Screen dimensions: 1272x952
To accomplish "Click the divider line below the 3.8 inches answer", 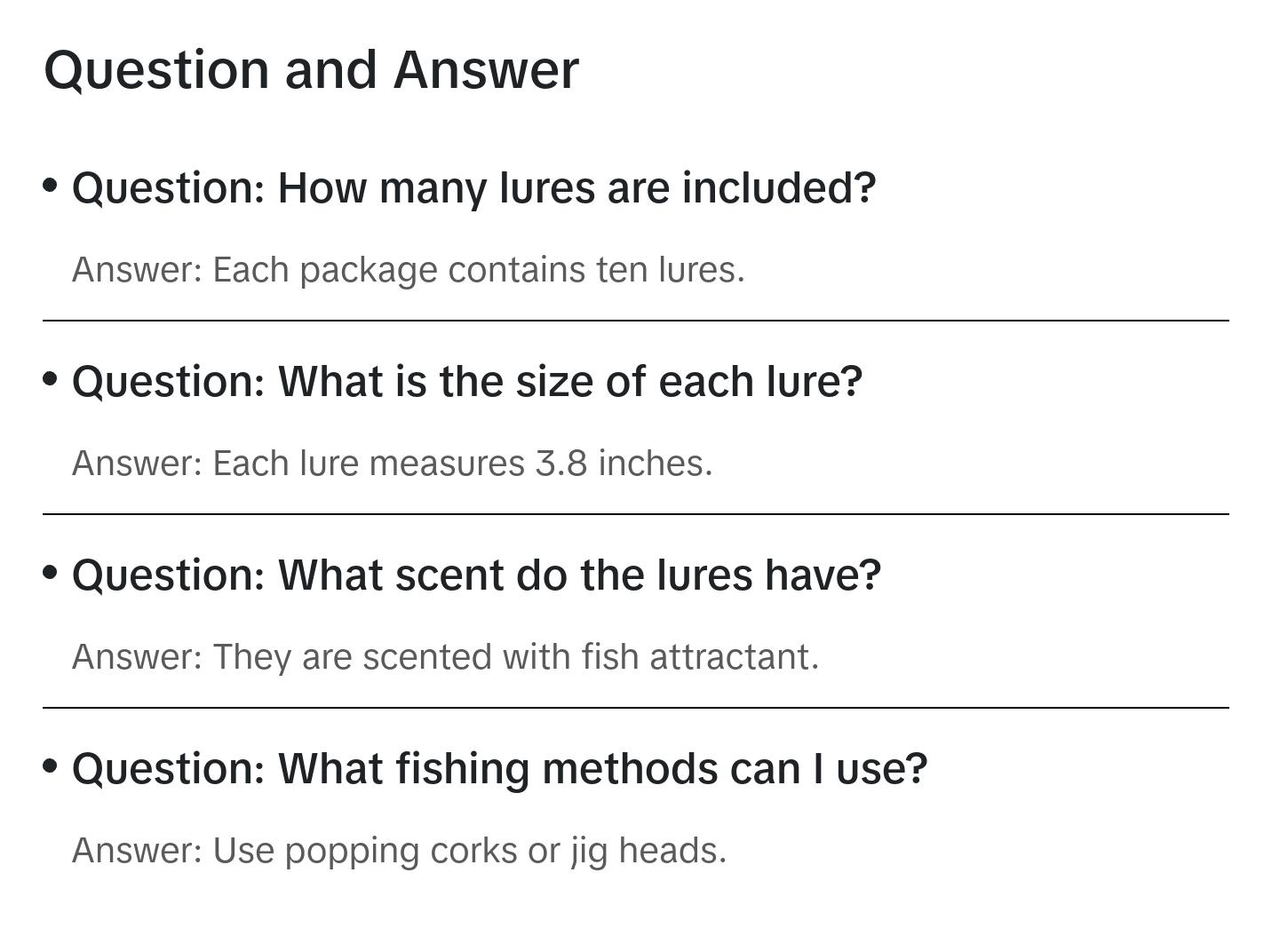I will tap(636, 514).
